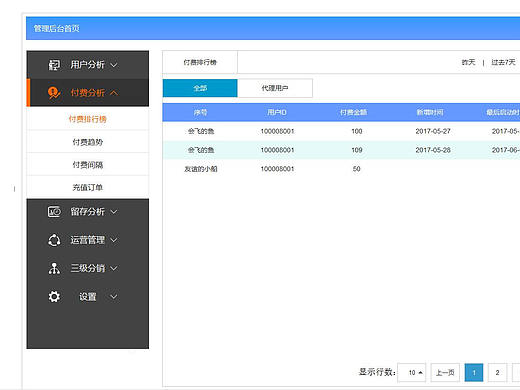Filter by 过去7天

[503, 62]
